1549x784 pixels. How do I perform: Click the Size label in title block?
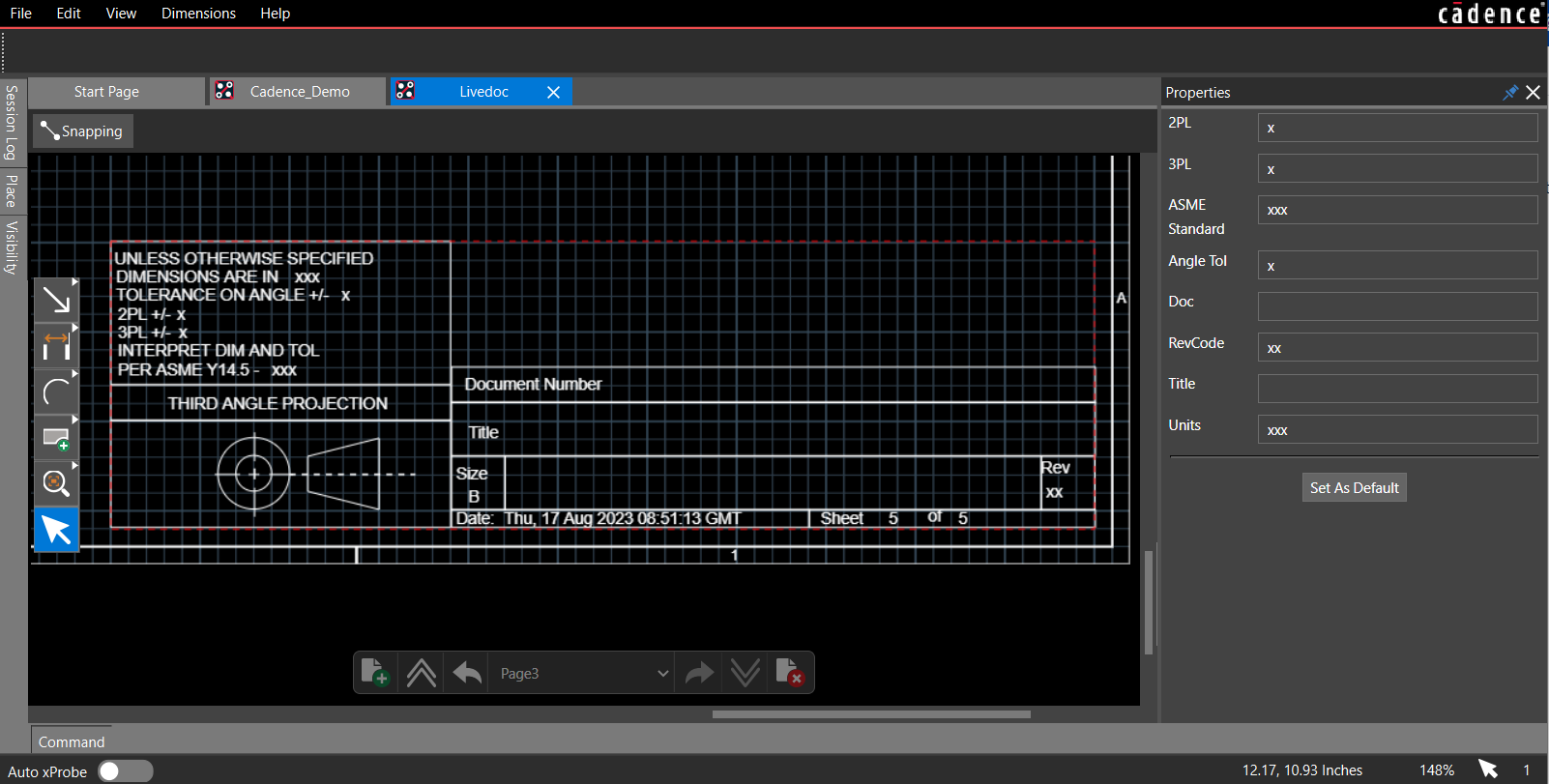coord(472,474)
